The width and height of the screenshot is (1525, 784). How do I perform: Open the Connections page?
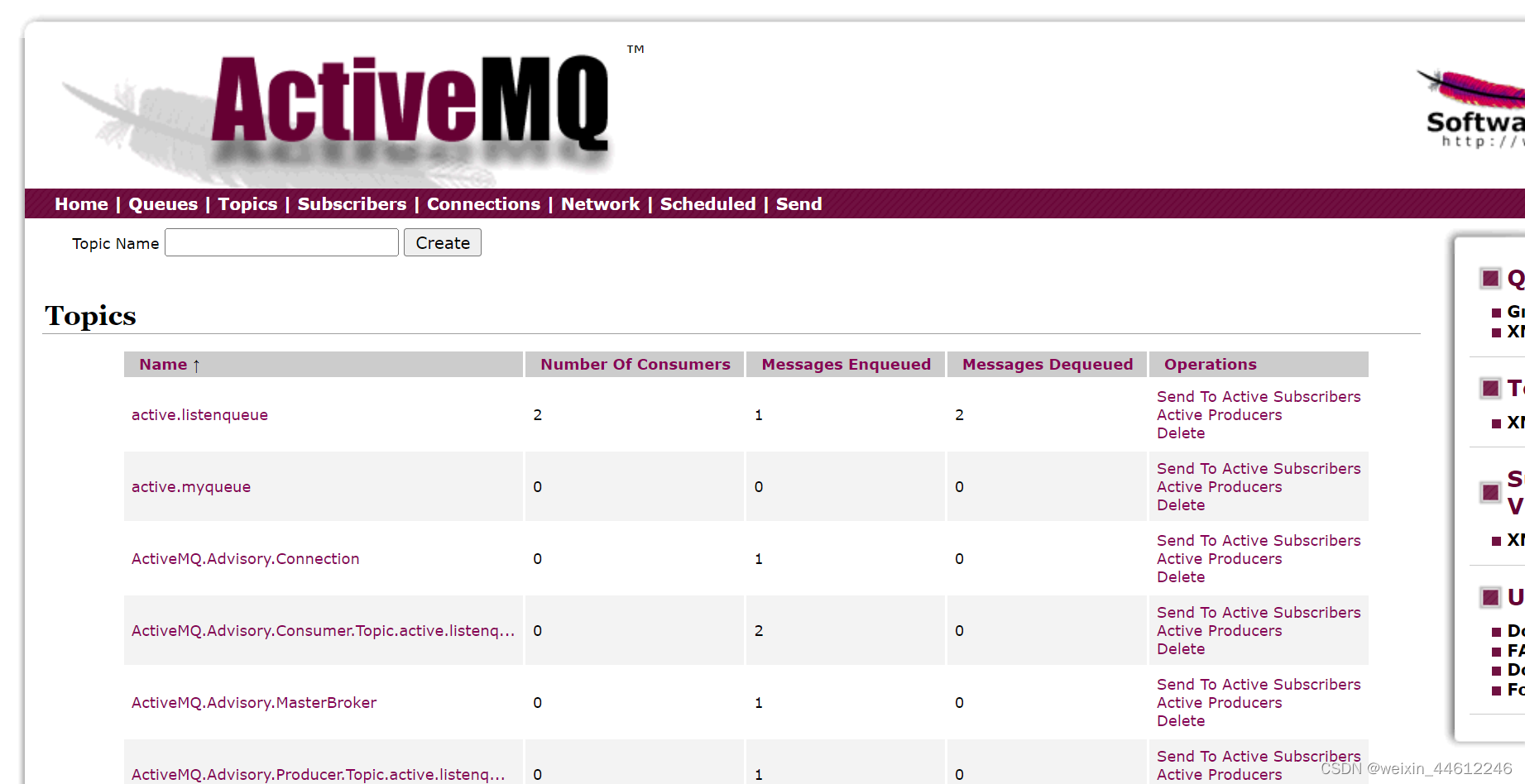tap(483, 203)
